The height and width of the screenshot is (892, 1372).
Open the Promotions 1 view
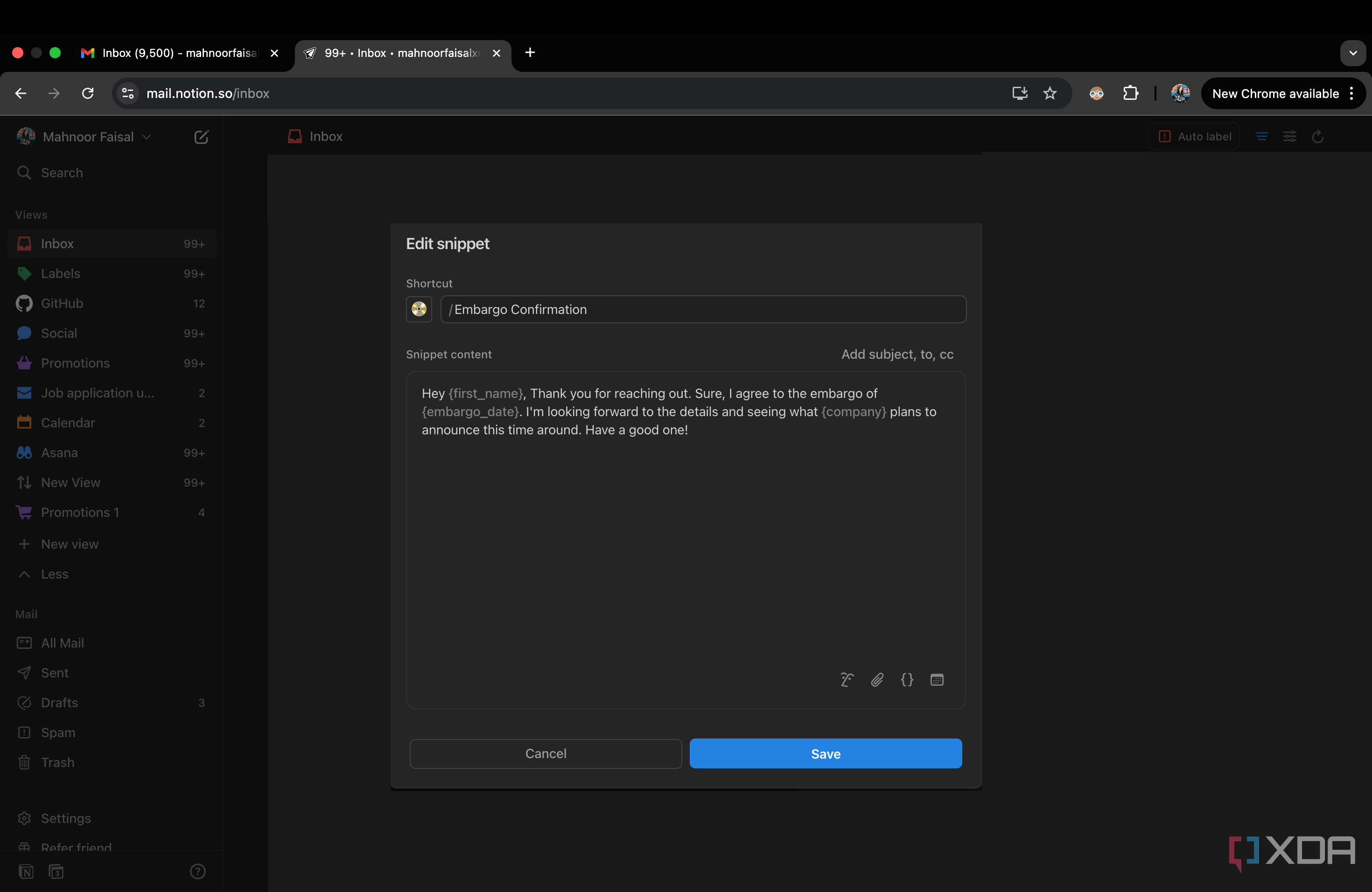point(112,513)
